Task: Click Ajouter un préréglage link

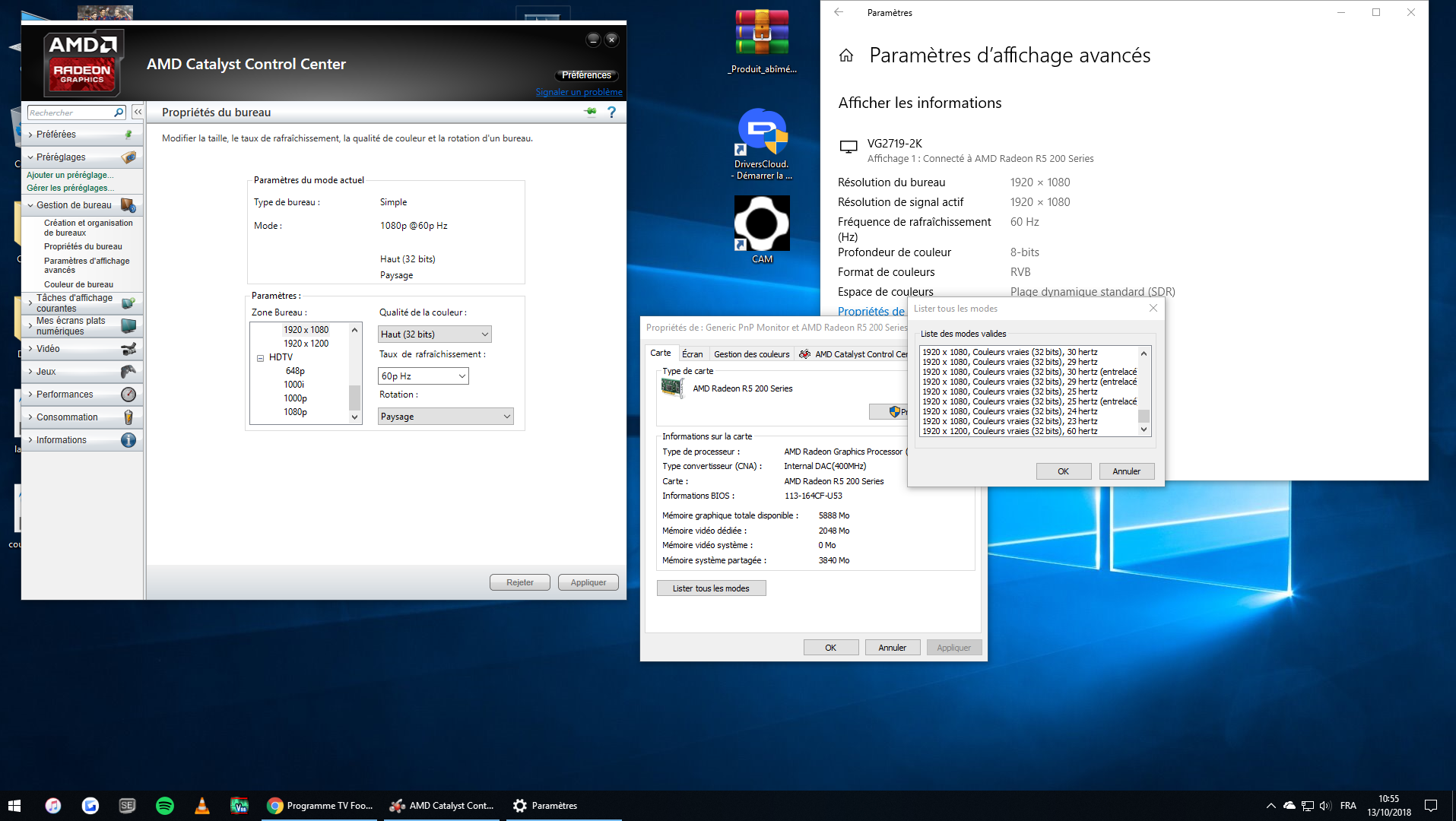Action: (70, 175)
